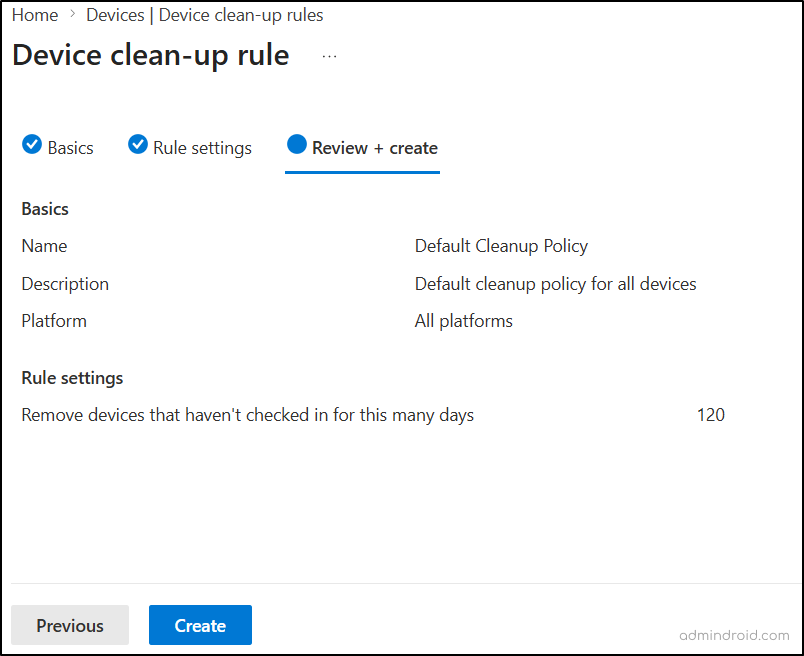Open the Home breadcrumb link
Screen dimensions: 804x656
(x=35, y=14)
